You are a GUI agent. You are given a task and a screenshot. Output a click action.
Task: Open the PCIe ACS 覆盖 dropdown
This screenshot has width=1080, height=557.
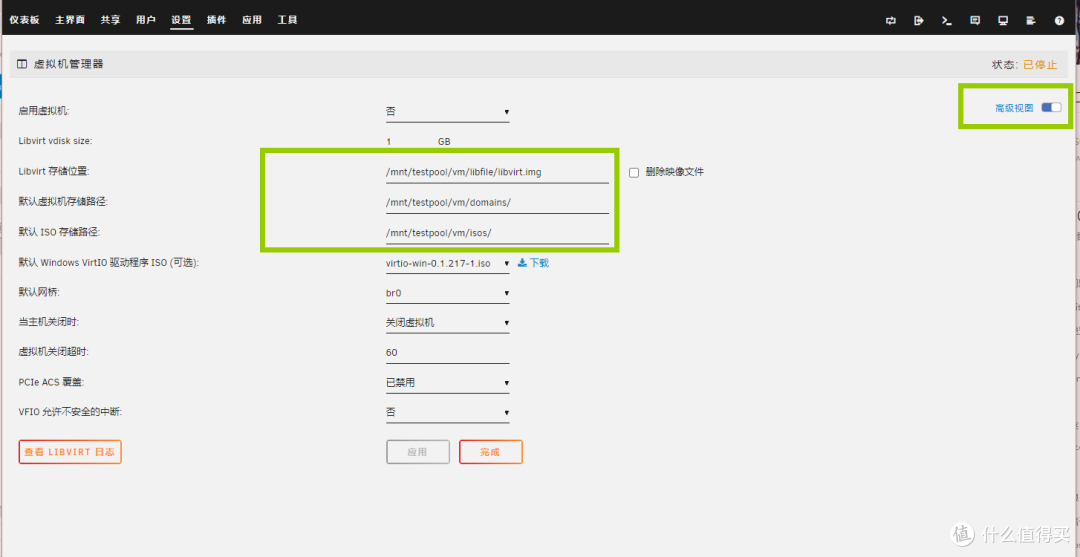pyautogui.click(x=447, y=383)
